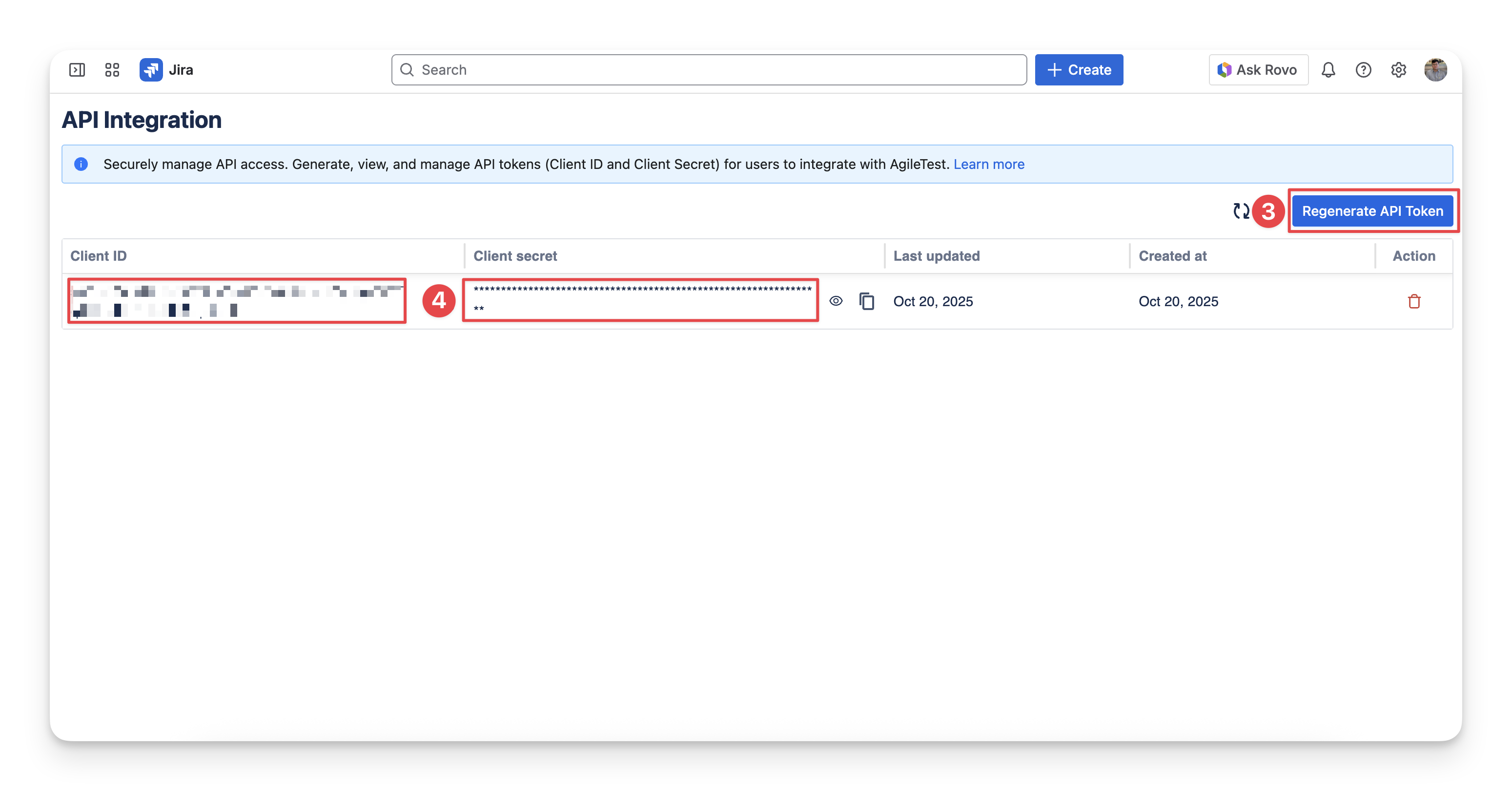This screenshot has height=791, width=1512.
Task: Reveal the client secret with eye icon
Action: (x=836, y=301)
